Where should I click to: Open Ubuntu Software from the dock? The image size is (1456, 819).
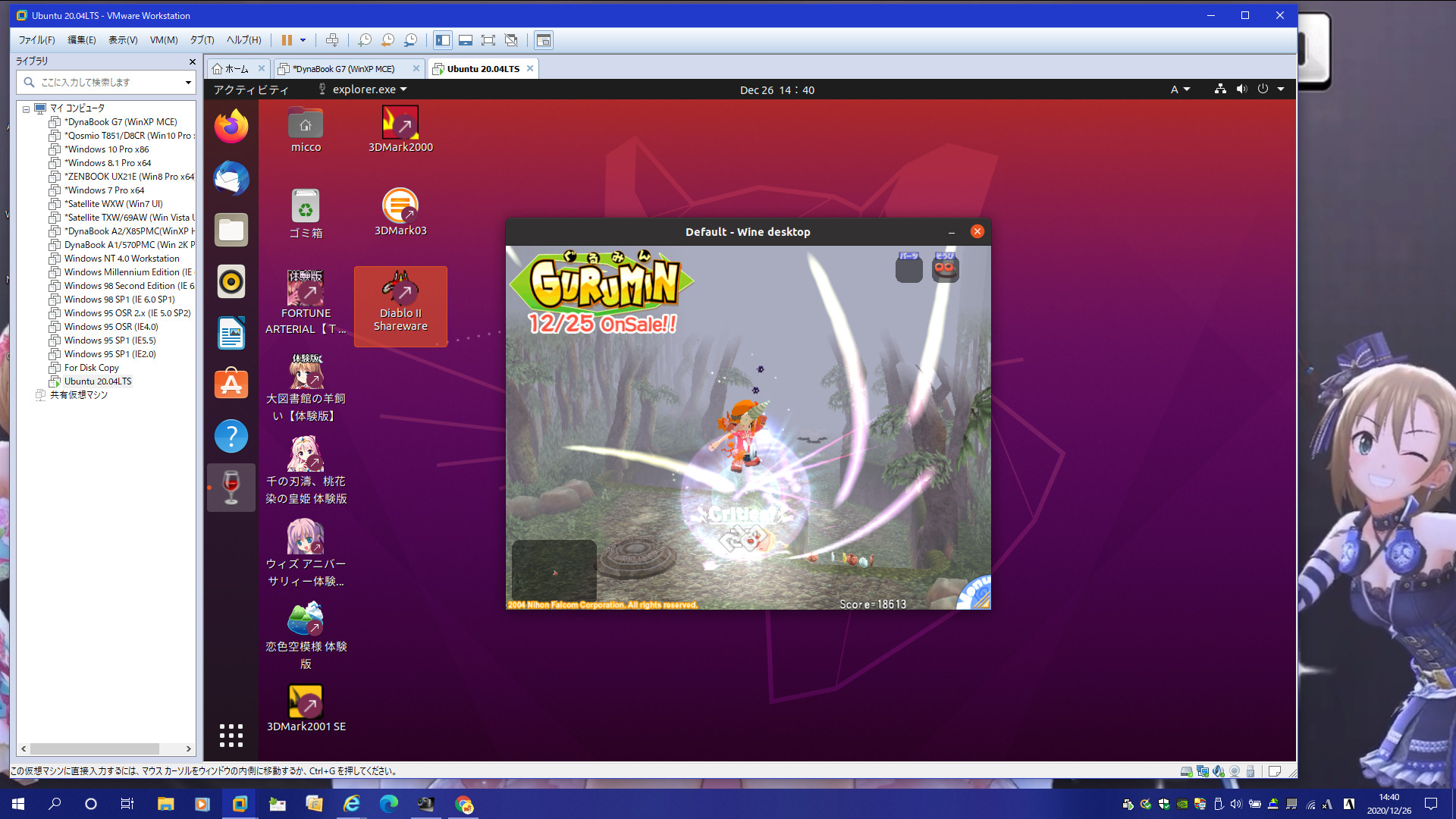(x=231, y=384)
